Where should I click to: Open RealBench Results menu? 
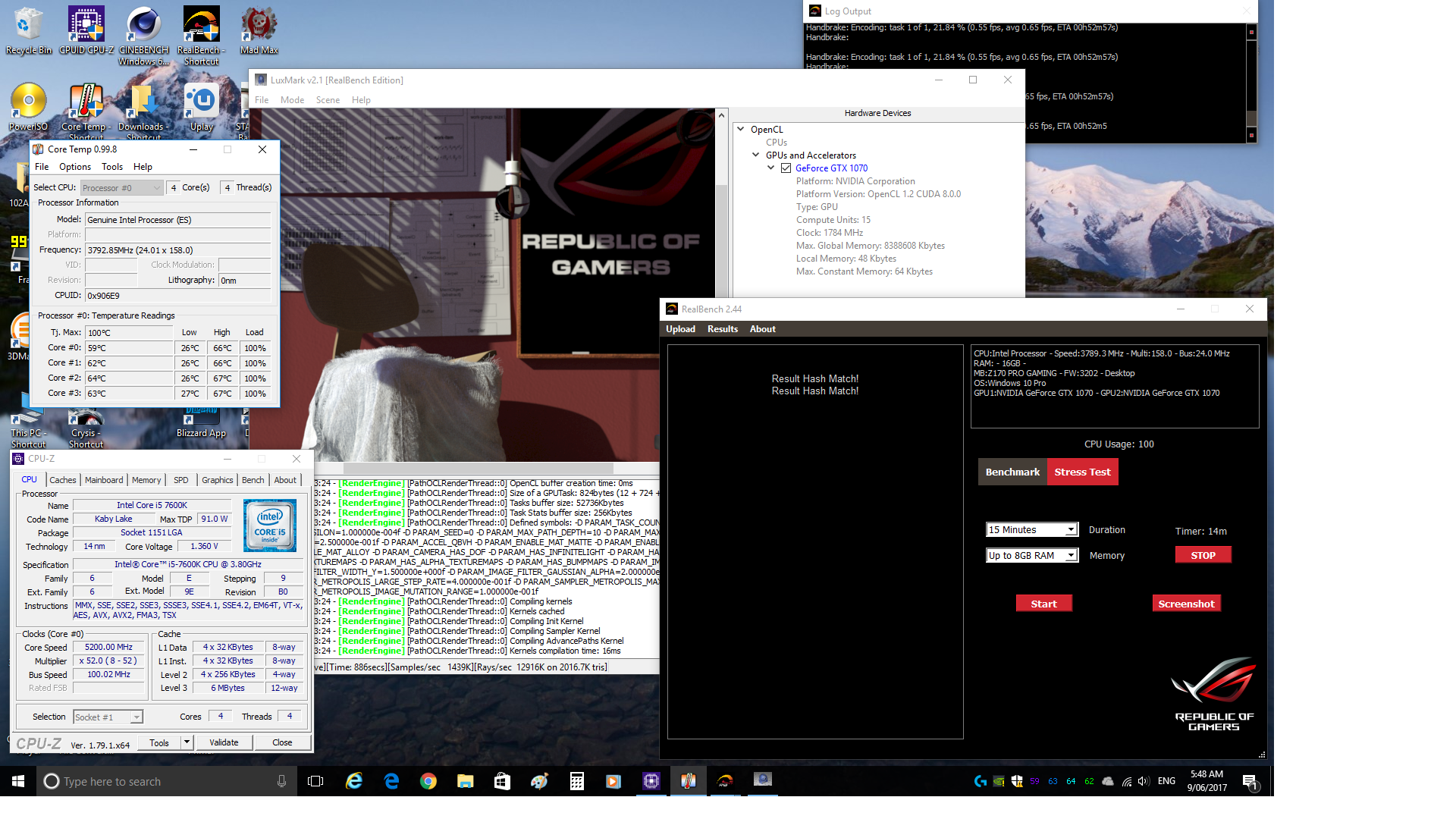pos(723,329)
